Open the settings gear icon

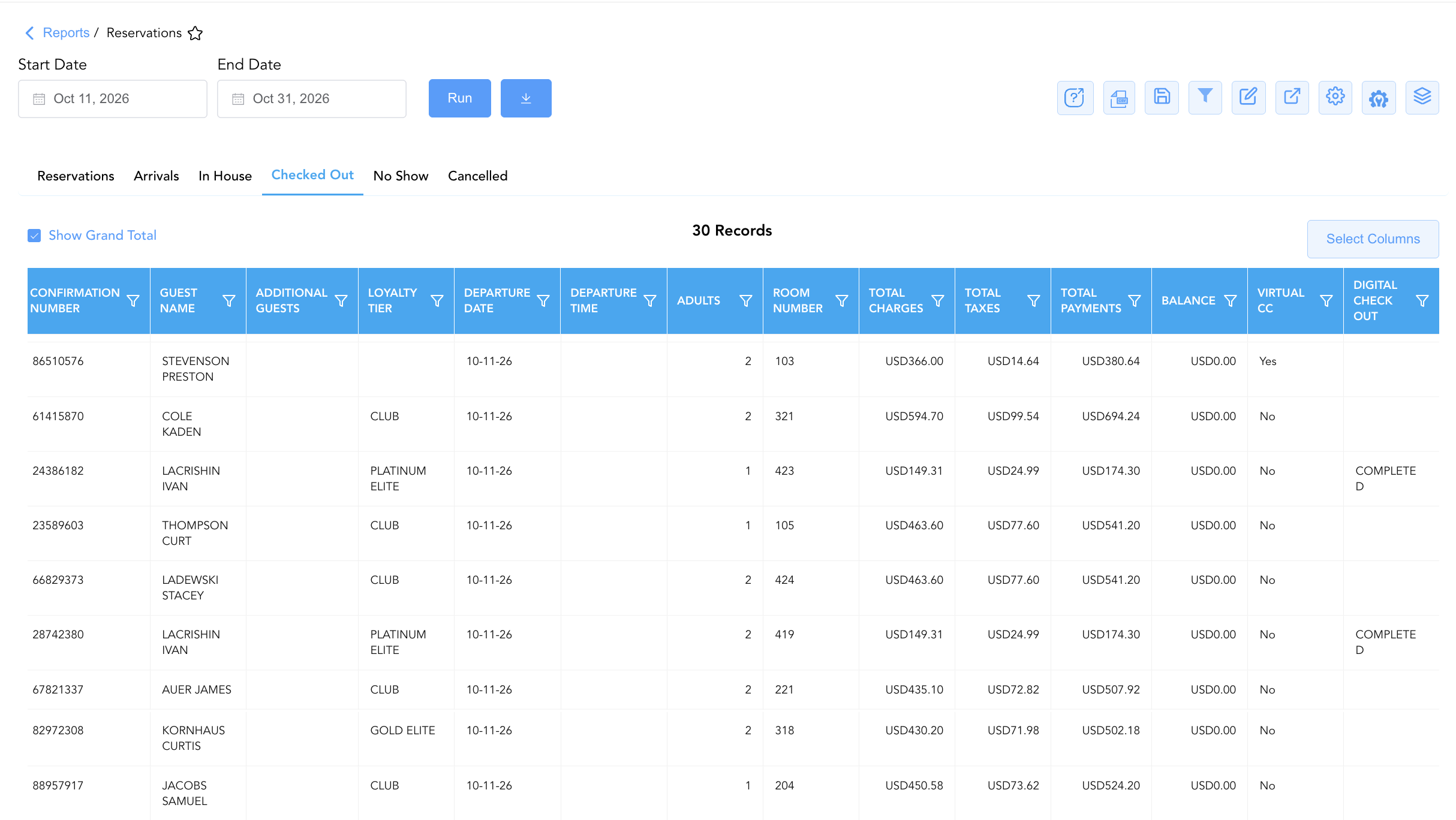(1335, 98)
